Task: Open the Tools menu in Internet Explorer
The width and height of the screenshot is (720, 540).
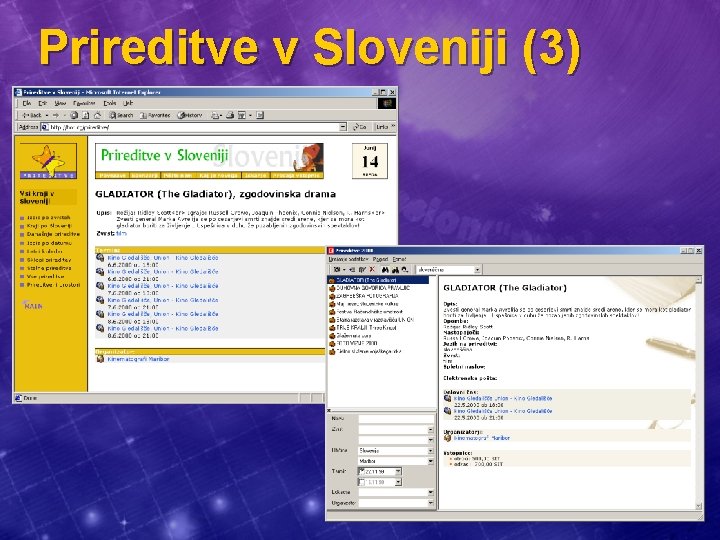Action: [109, 103]
